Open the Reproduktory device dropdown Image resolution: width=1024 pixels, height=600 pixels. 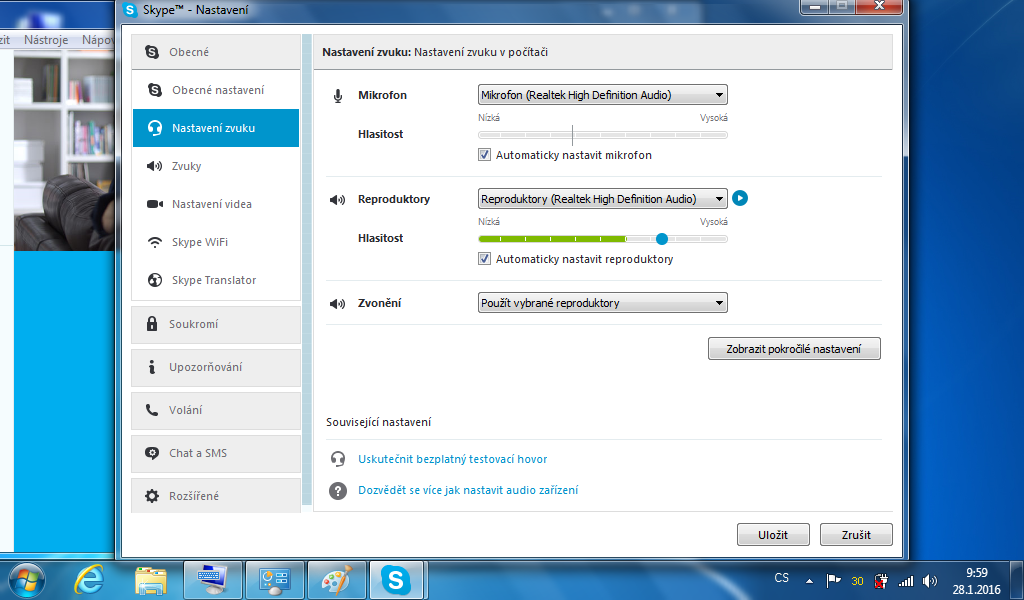click(x=602, y=198)
